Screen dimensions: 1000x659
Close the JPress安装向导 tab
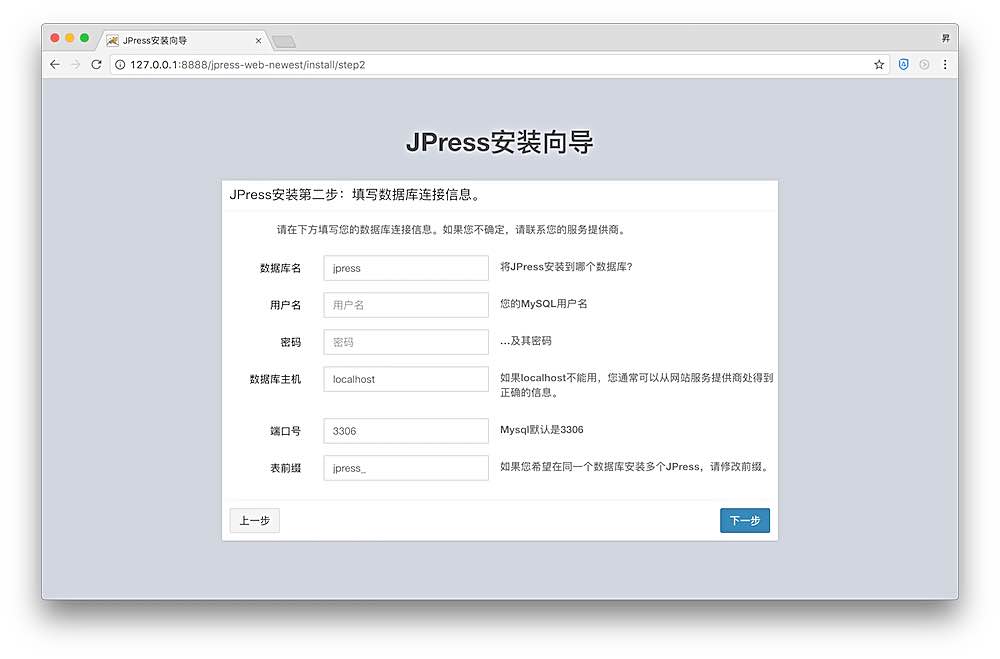click(x=259, y=41)
